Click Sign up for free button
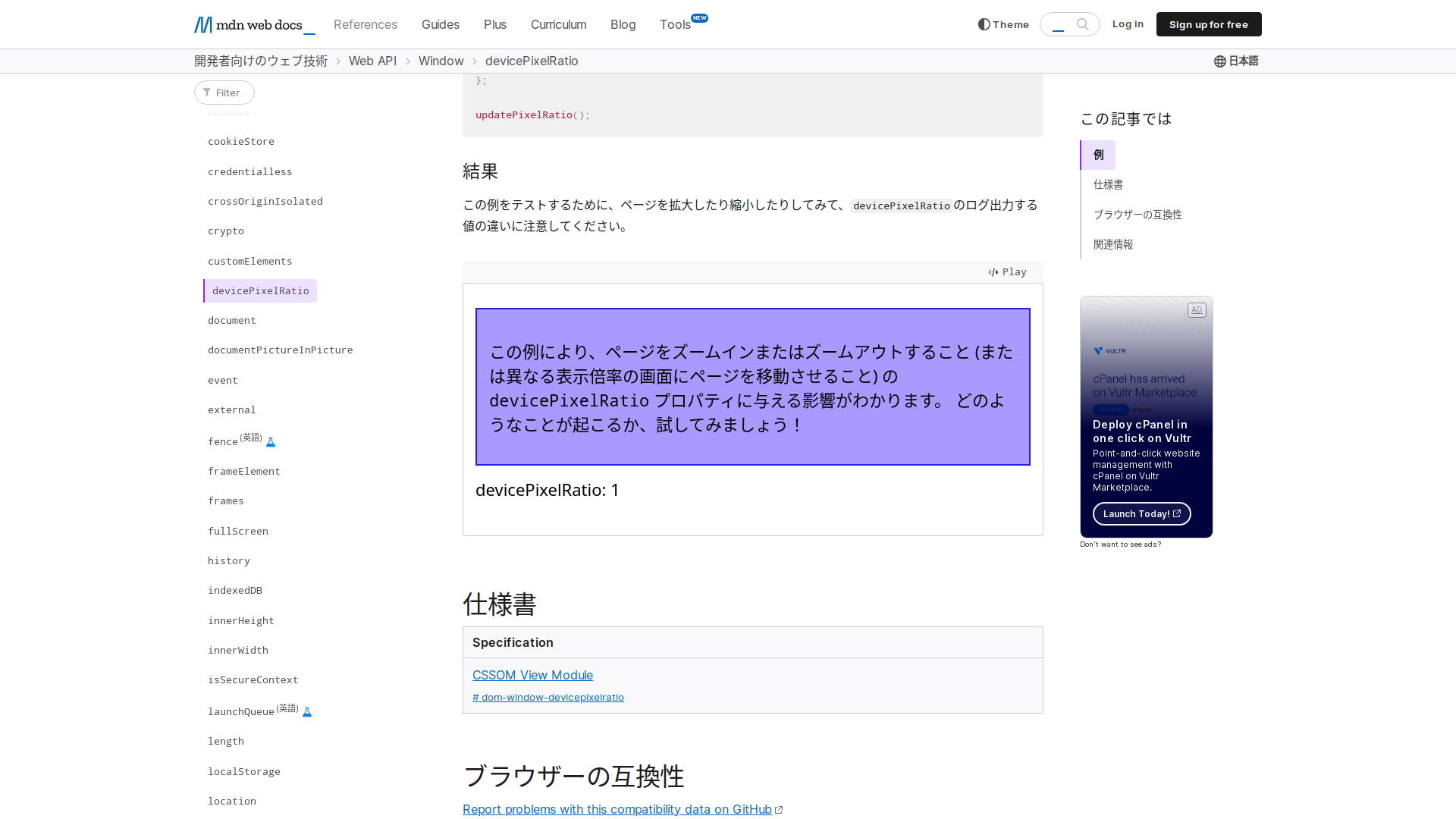This screenshot has height=819, width=1456. tap(1209, 24)
